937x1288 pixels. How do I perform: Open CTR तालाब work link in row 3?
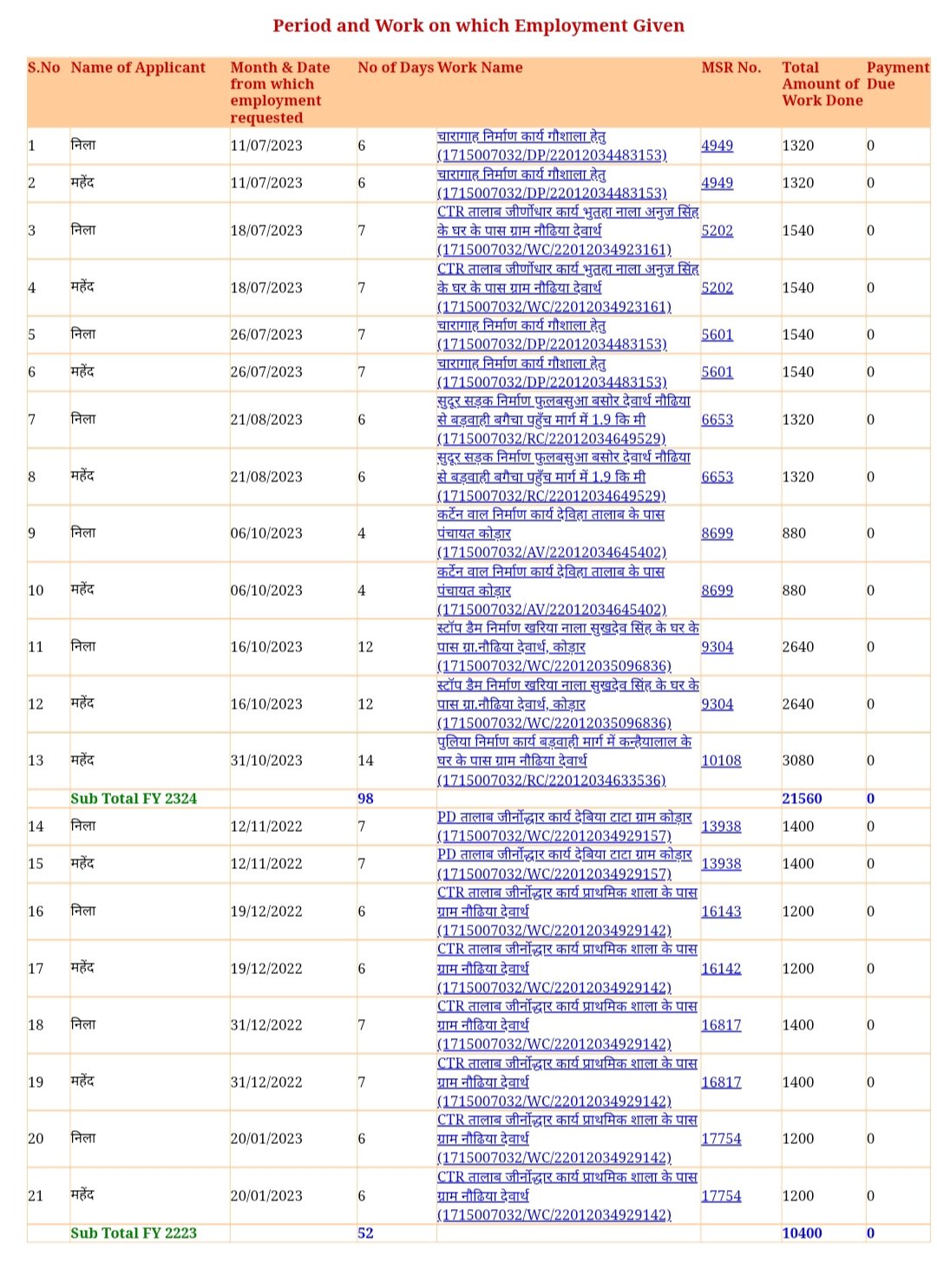click(567, 231)
